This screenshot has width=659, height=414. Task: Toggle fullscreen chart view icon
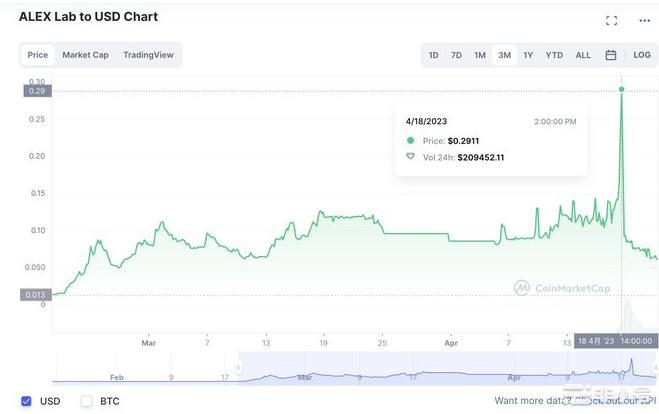pyautogui.click(x=612, y=20)
